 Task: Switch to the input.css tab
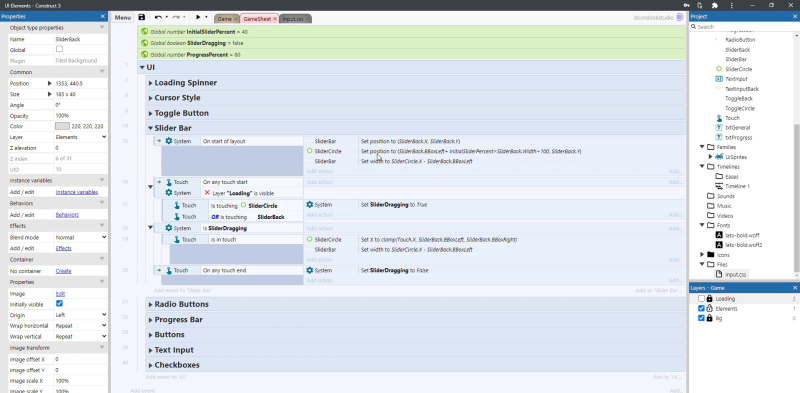pyautogui.click(x=292, y=19)
